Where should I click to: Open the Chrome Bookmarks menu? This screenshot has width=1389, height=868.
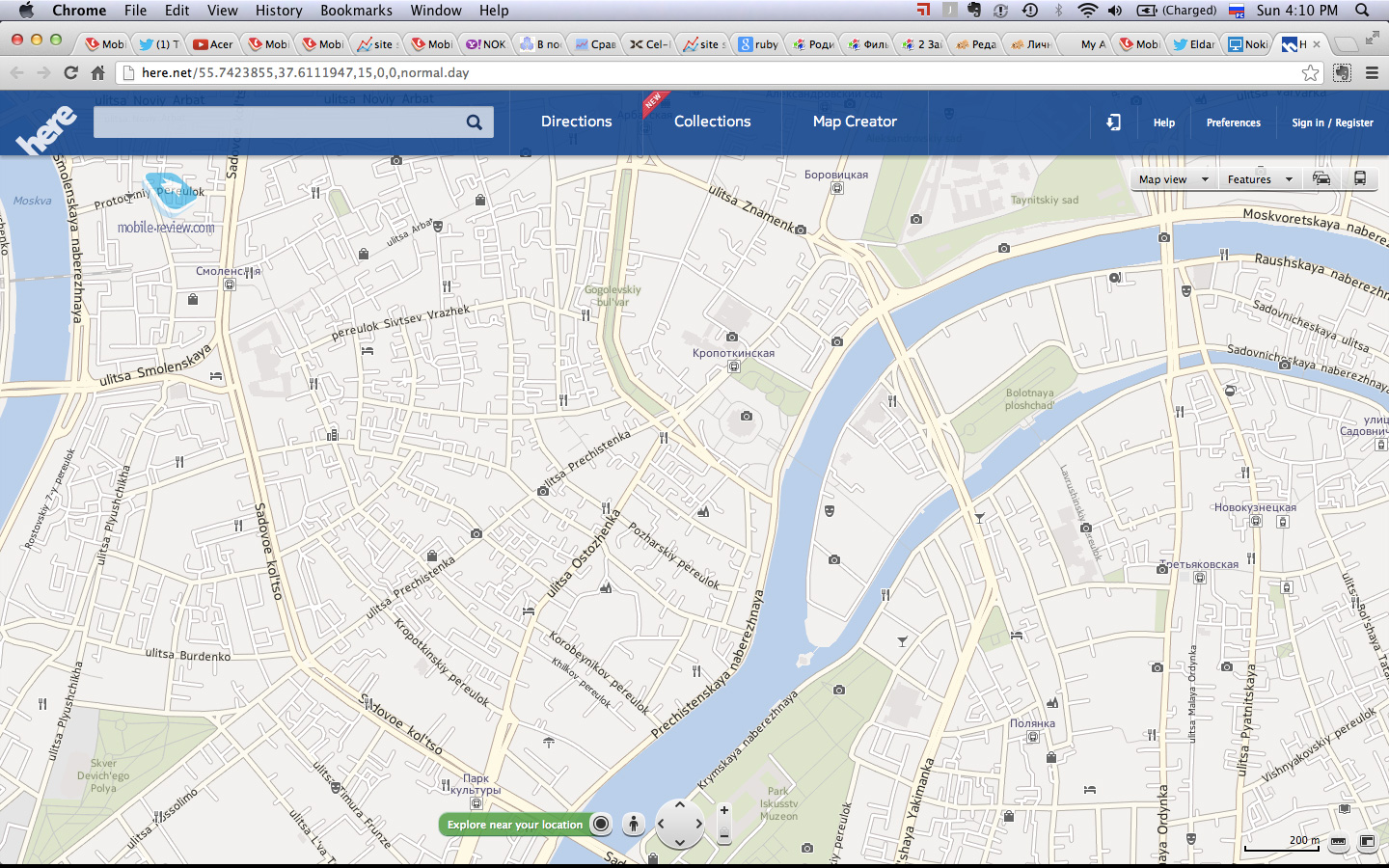point(356,11)
